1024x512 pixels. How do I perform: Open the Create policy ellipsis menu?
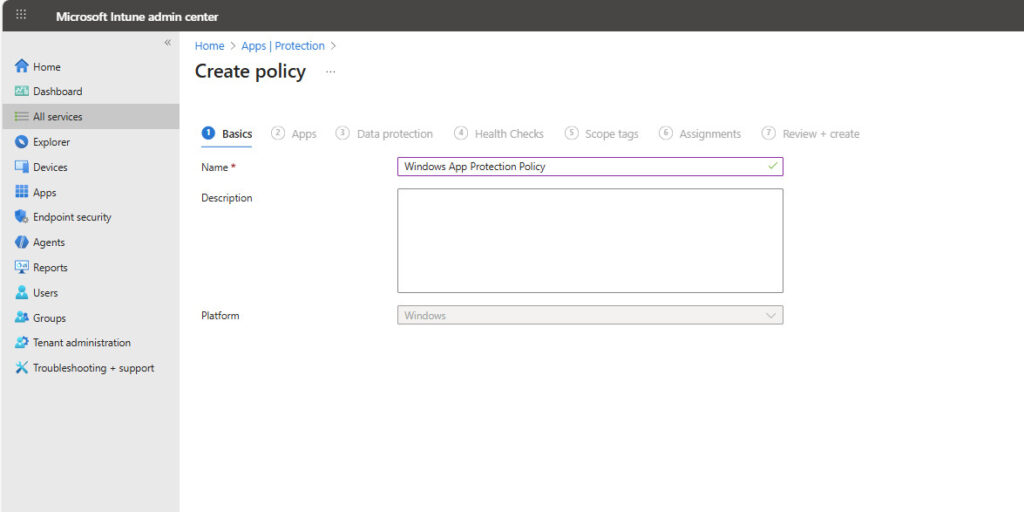(x=331, y=72)
